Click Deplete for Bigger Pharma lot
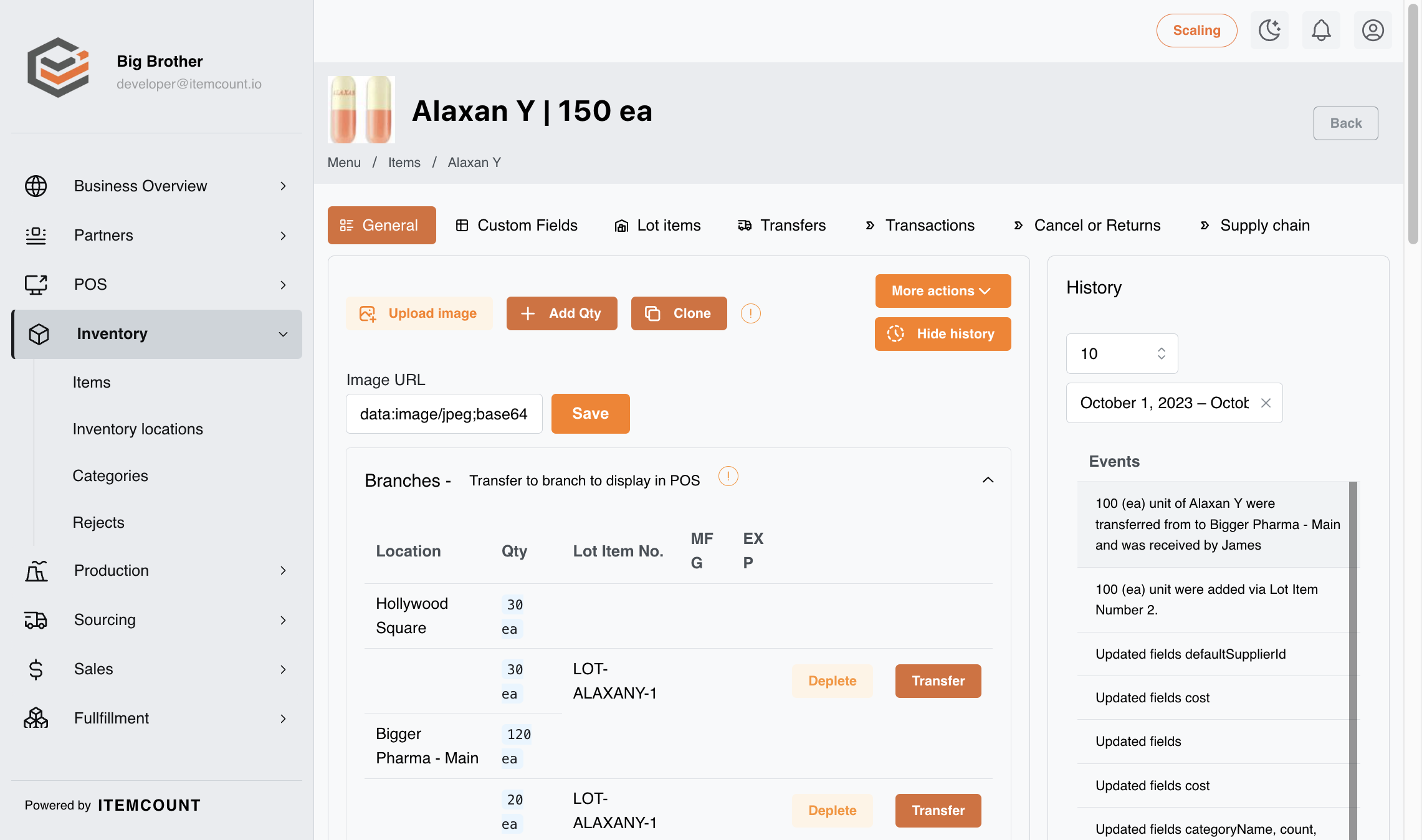 pos(832,811)
